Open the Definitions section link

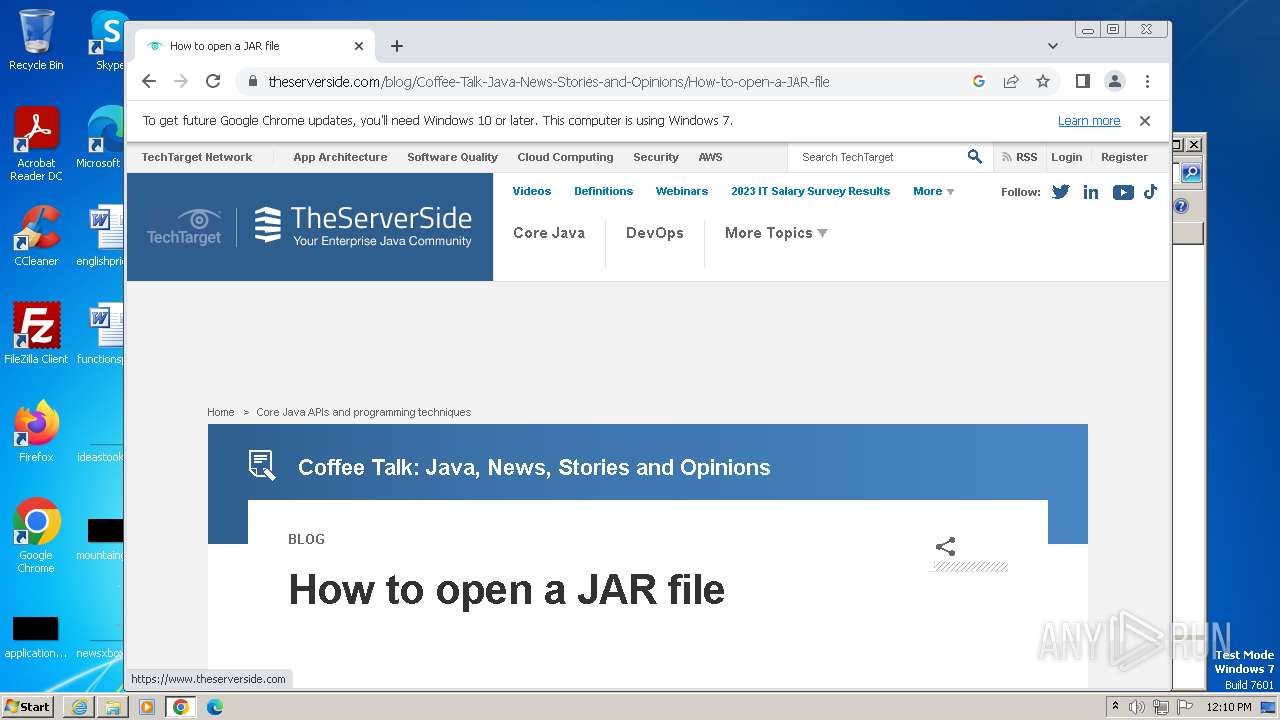[603, 191]
